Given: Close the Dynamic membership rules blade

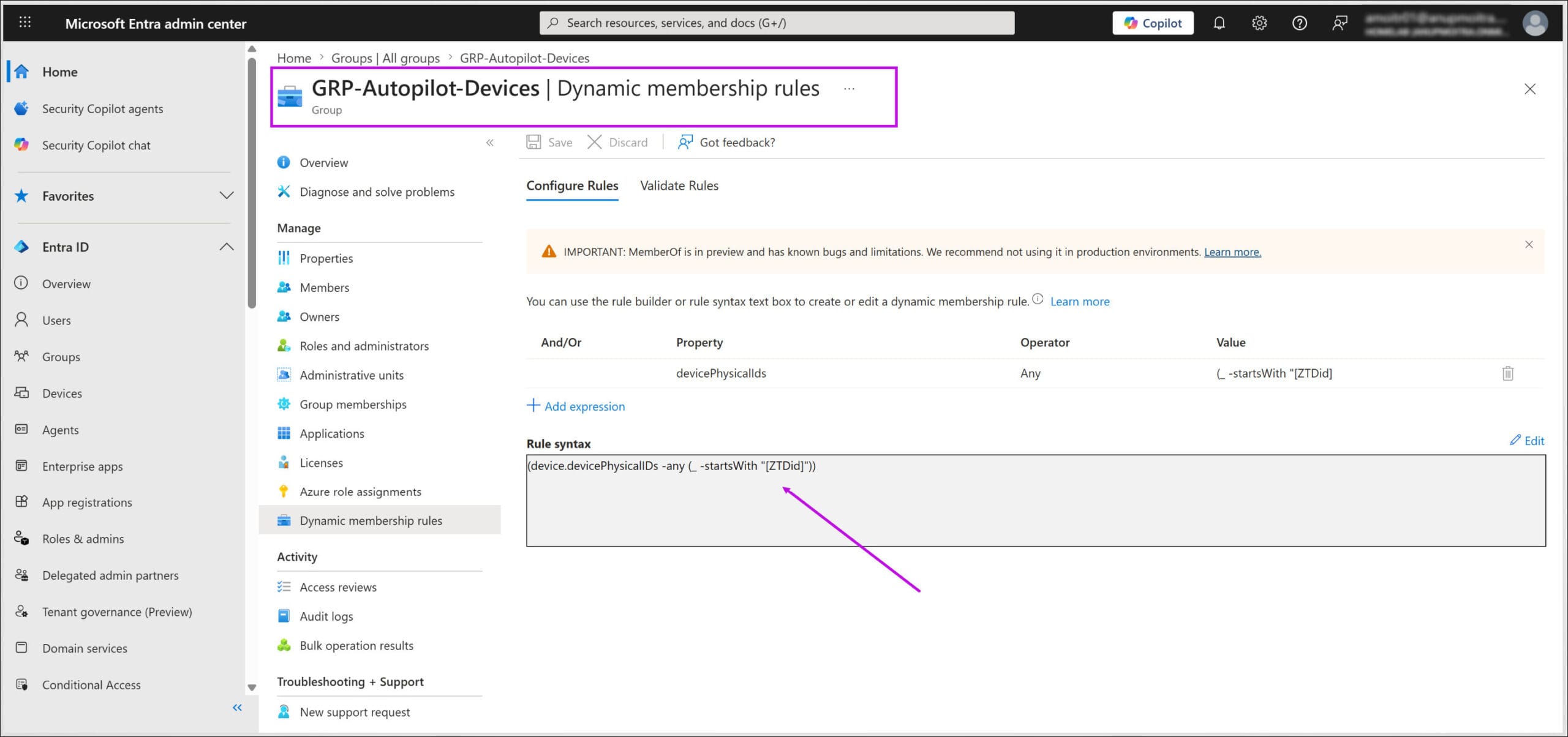Looking at the screenshot, I should point(1530,89).
